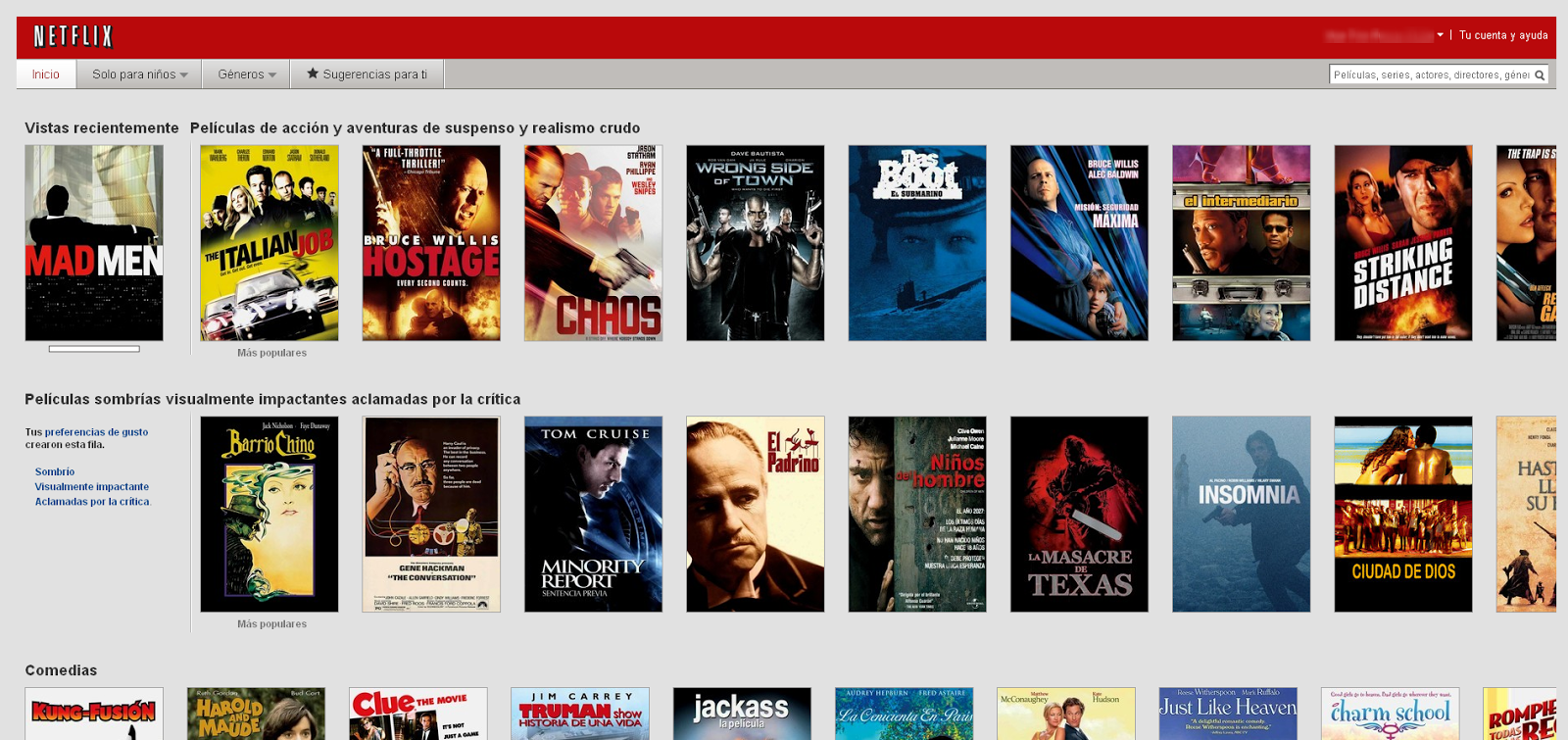This screenshot has width=1568, height=740.
Task: Select the Harold and Maude poster
Action: pyautogui.click(x=256, y=714)
